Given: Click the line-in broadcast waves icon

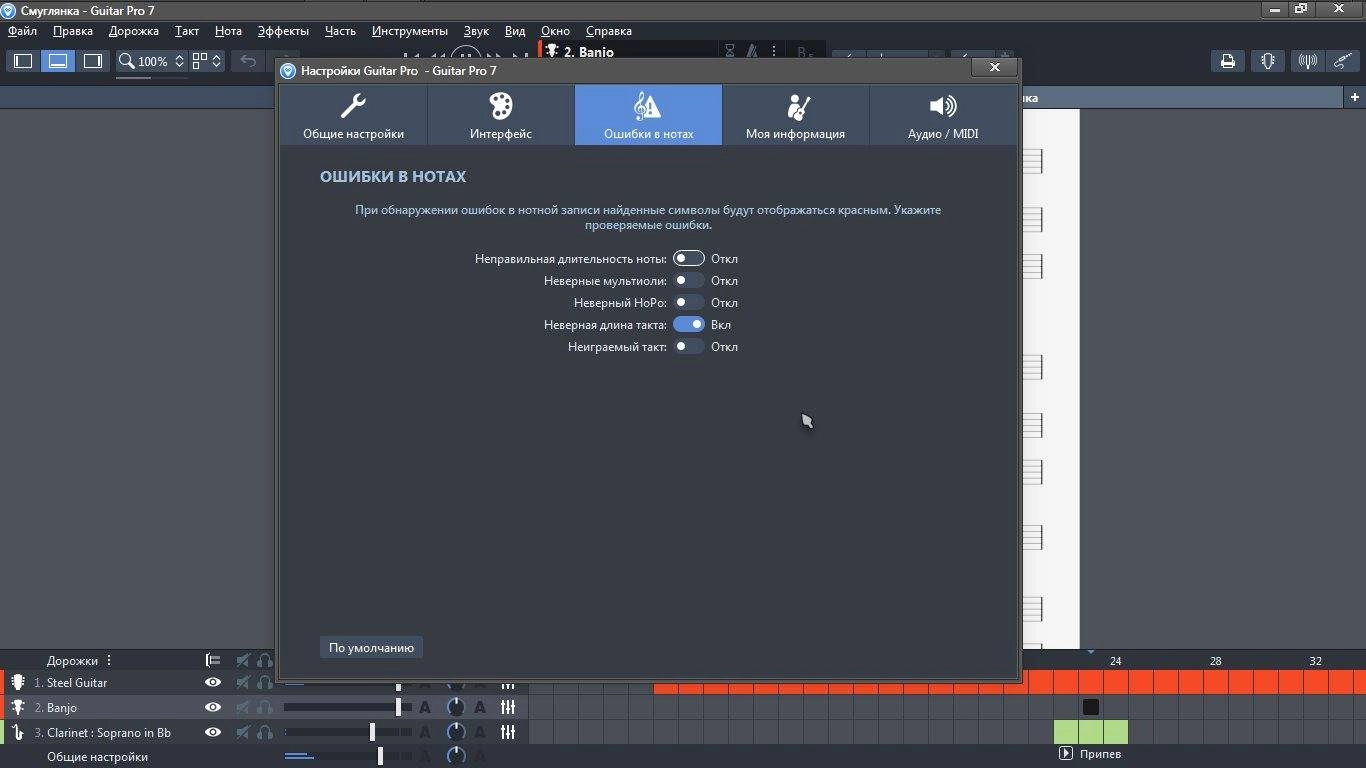Looking at the screenshot, I should [1307, 61].
